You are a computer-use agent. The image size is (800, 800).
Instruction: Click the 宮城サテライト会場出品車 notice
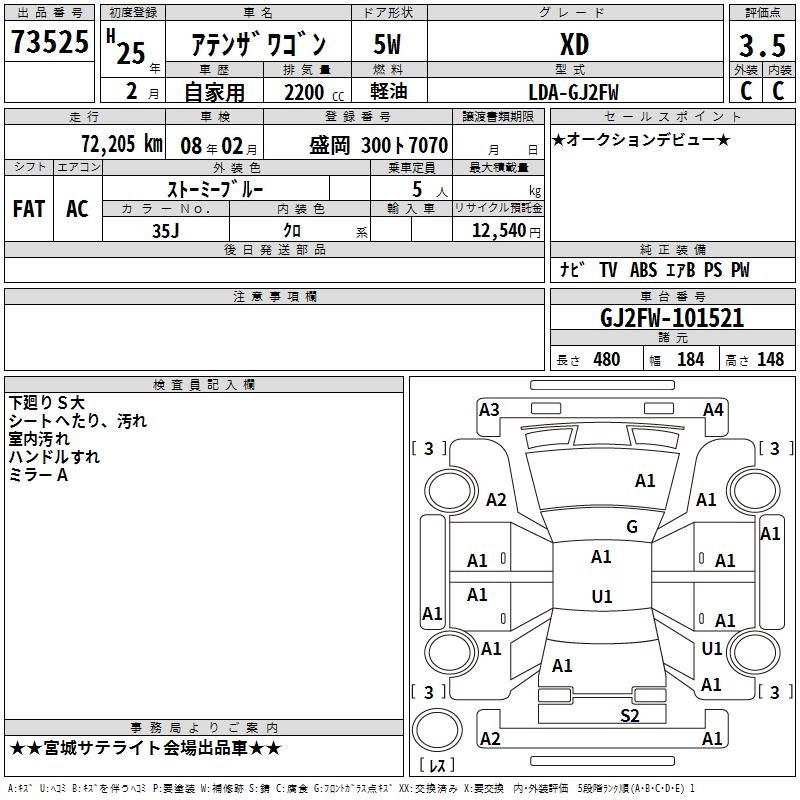145,748
